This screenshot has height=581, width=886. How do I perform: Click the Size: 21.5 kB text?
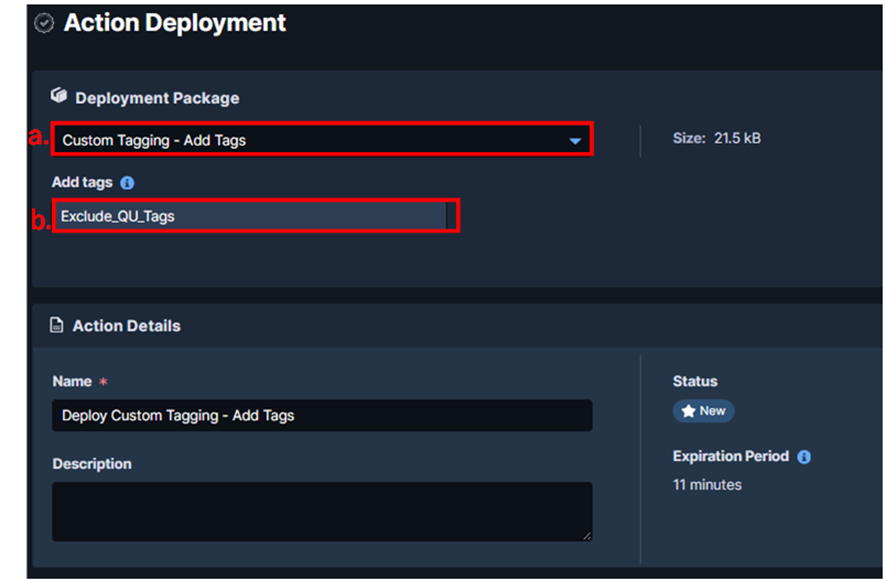pos(716,138)
